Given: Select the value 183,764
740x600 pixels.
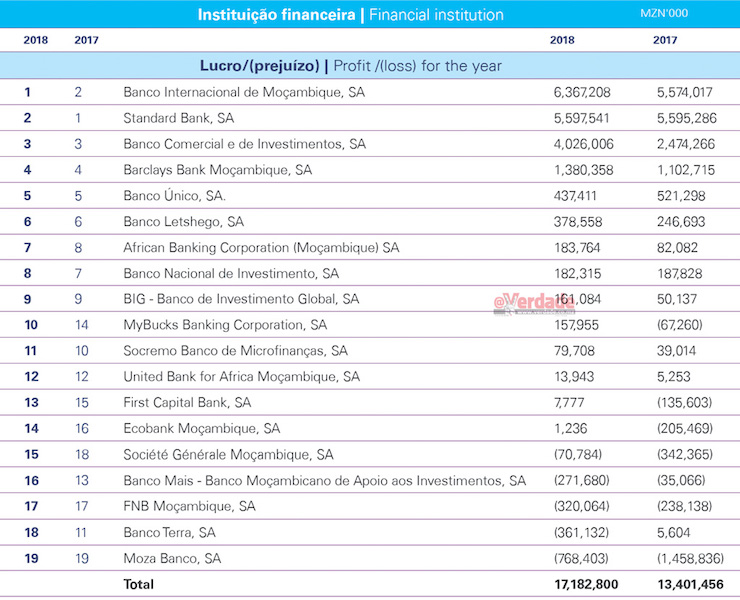Looking at the screenshot, I should [577, 247].
